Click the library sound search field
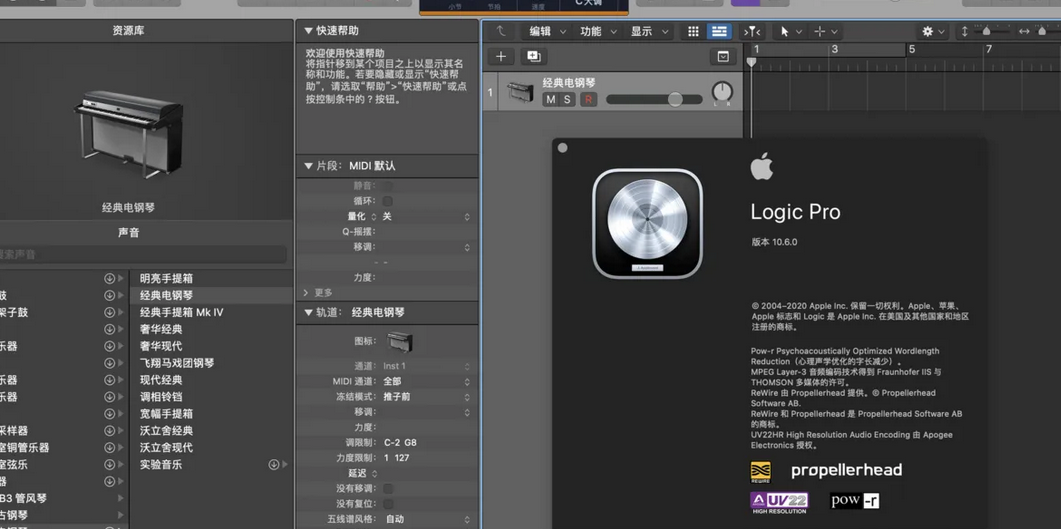 coord(143,254)
